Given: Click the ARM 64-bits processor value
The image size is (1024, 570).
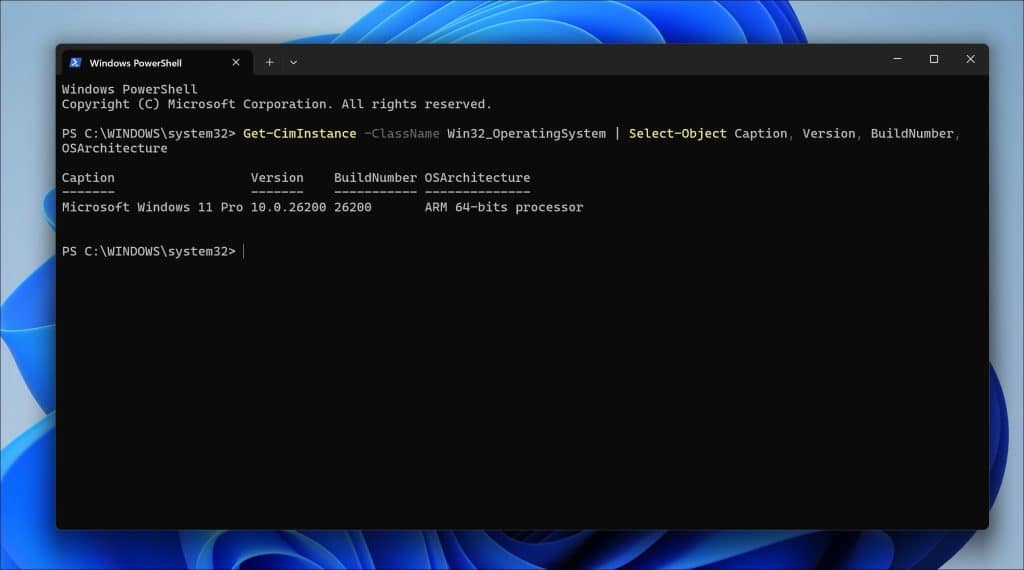Looking at the screenshot, I should coord(504,208).
